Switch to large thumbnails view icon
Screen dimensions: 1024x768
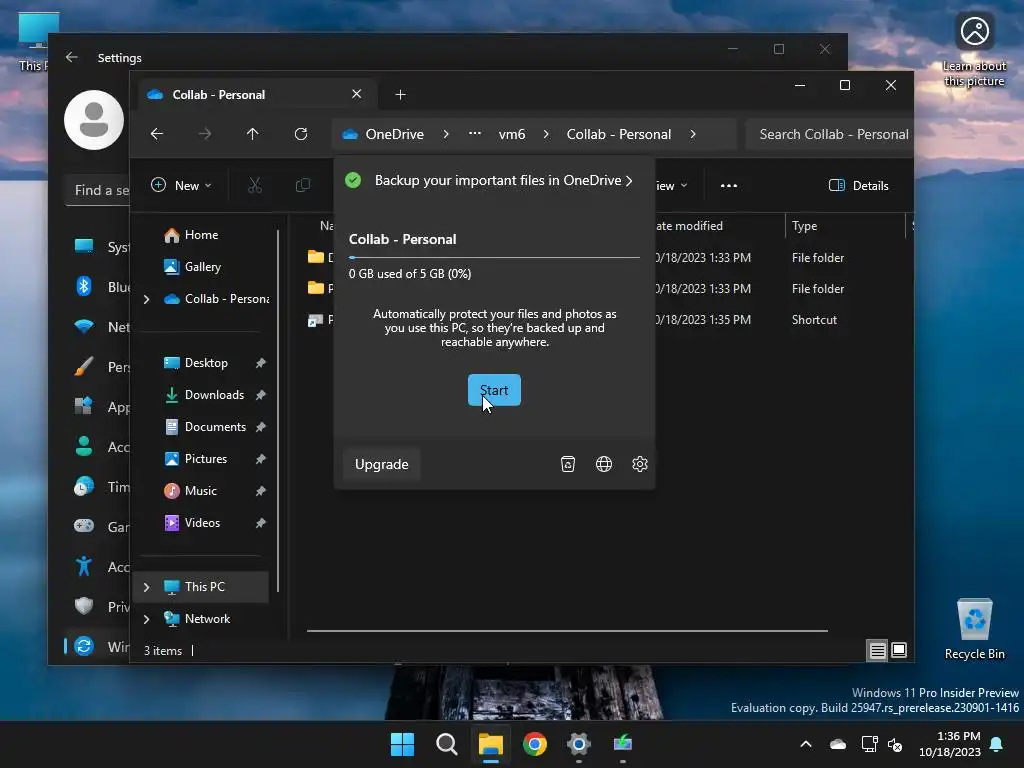tap(899, 650)
